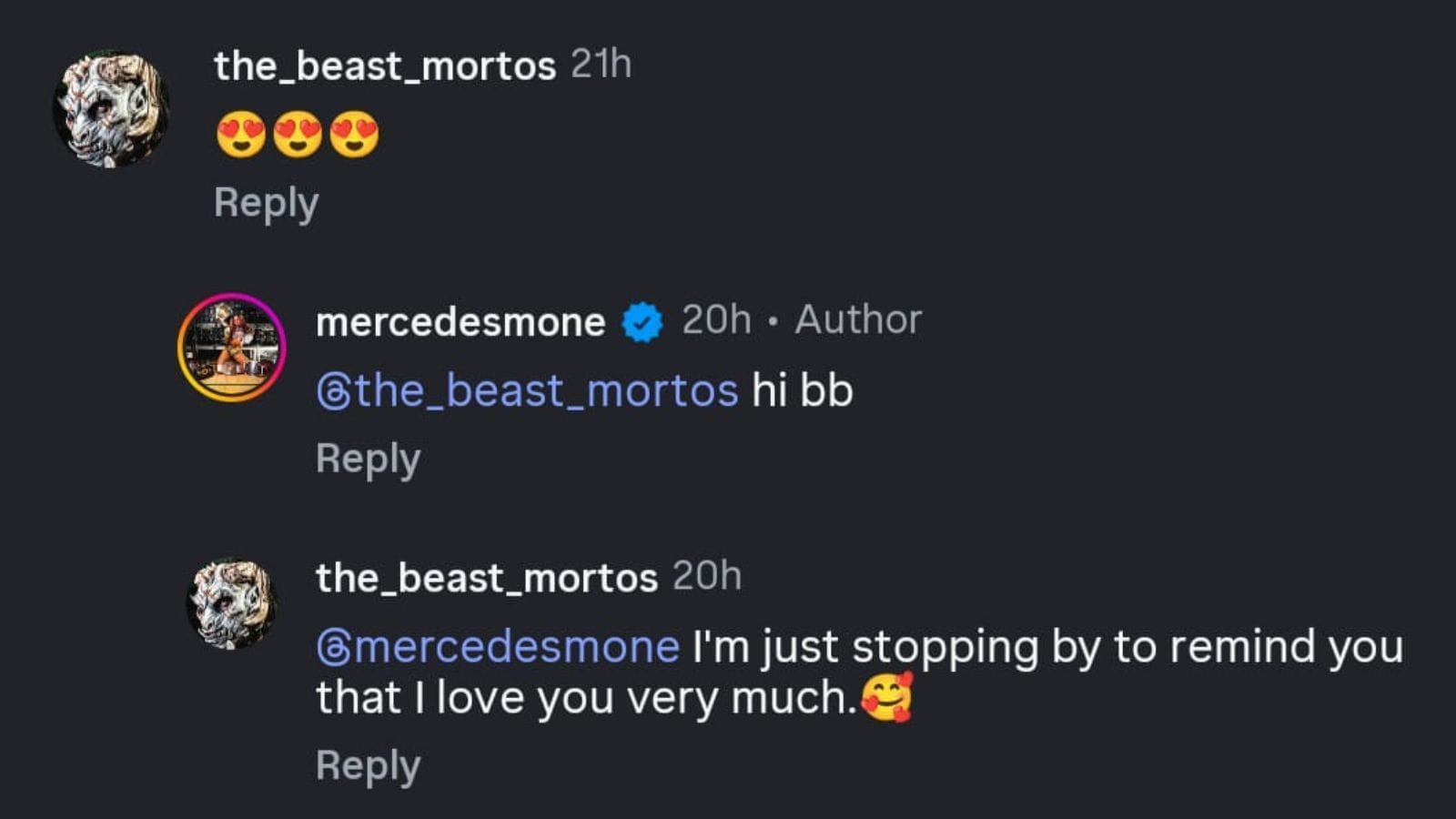The width and height of the screenshot is (1456, 819).
Task: Click the 20h timestamp beside mercedesmone
Action: click(x=715, y=319)
